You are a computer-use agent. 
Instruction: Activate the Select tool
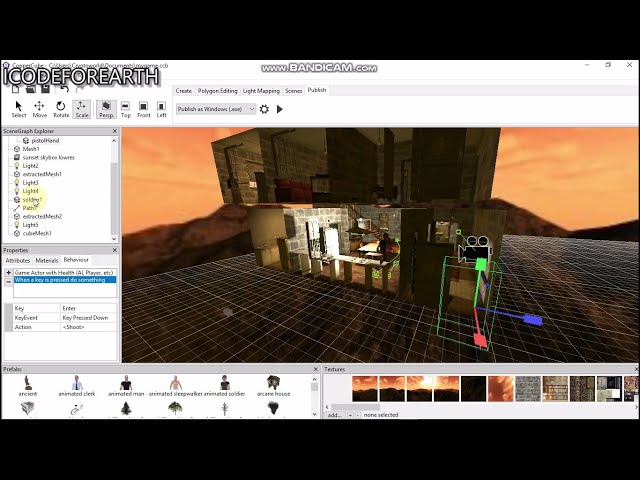tap(18, 109)
